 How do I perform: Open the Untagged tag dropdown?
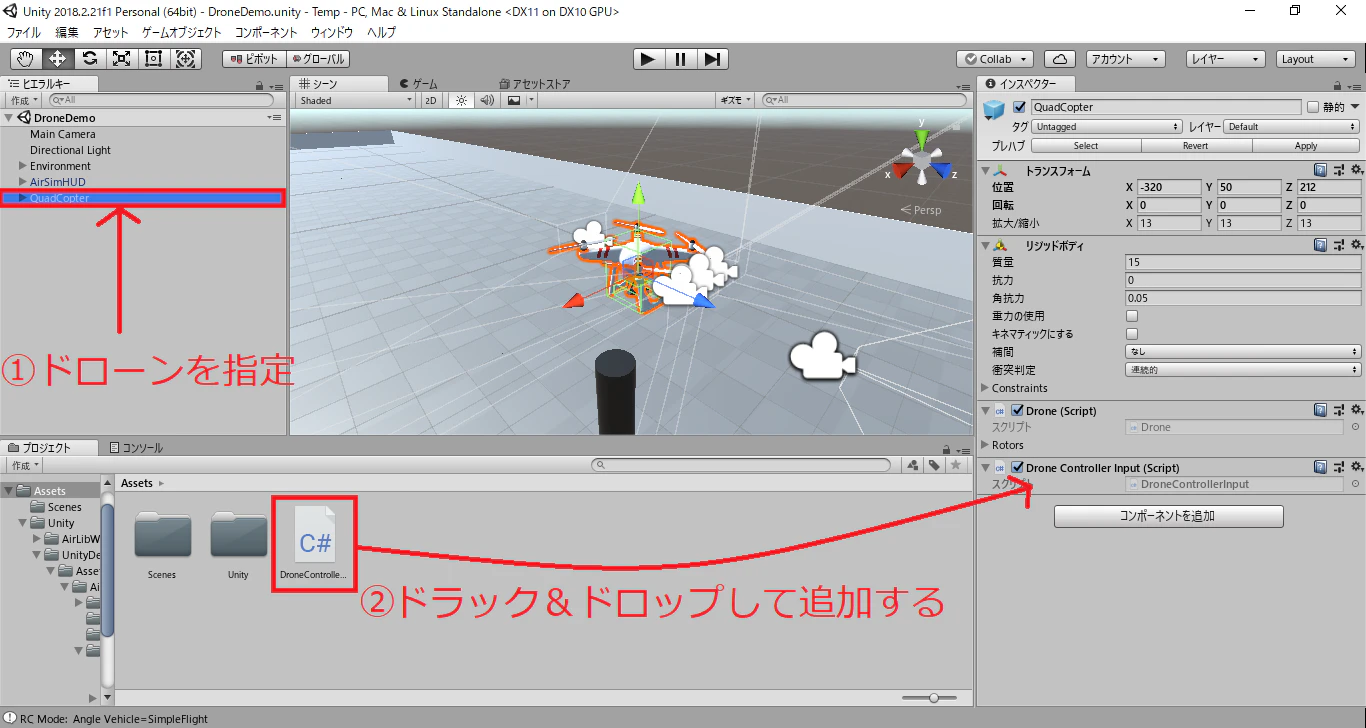click(x=1107, y=127)
